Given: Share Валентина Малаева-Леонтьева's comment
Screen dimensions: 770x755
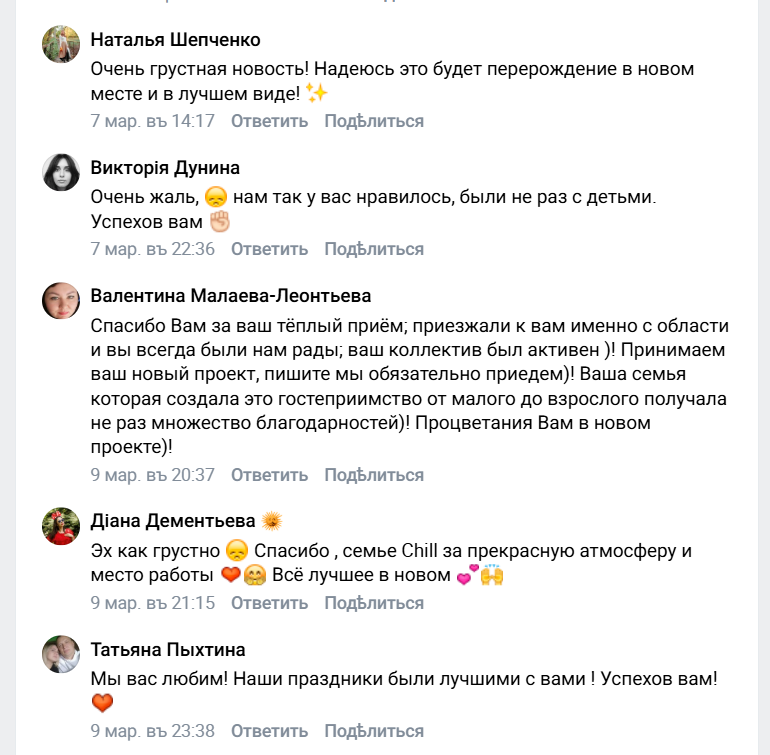Looking at the screenshot, I should pyautogui.click(x=374, y=475).
